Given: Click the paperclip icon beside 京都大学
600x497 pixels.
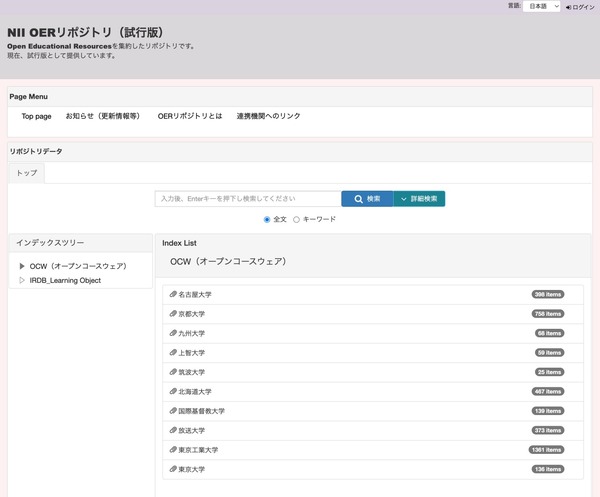Looking at the screenshot, I should 173,314.
